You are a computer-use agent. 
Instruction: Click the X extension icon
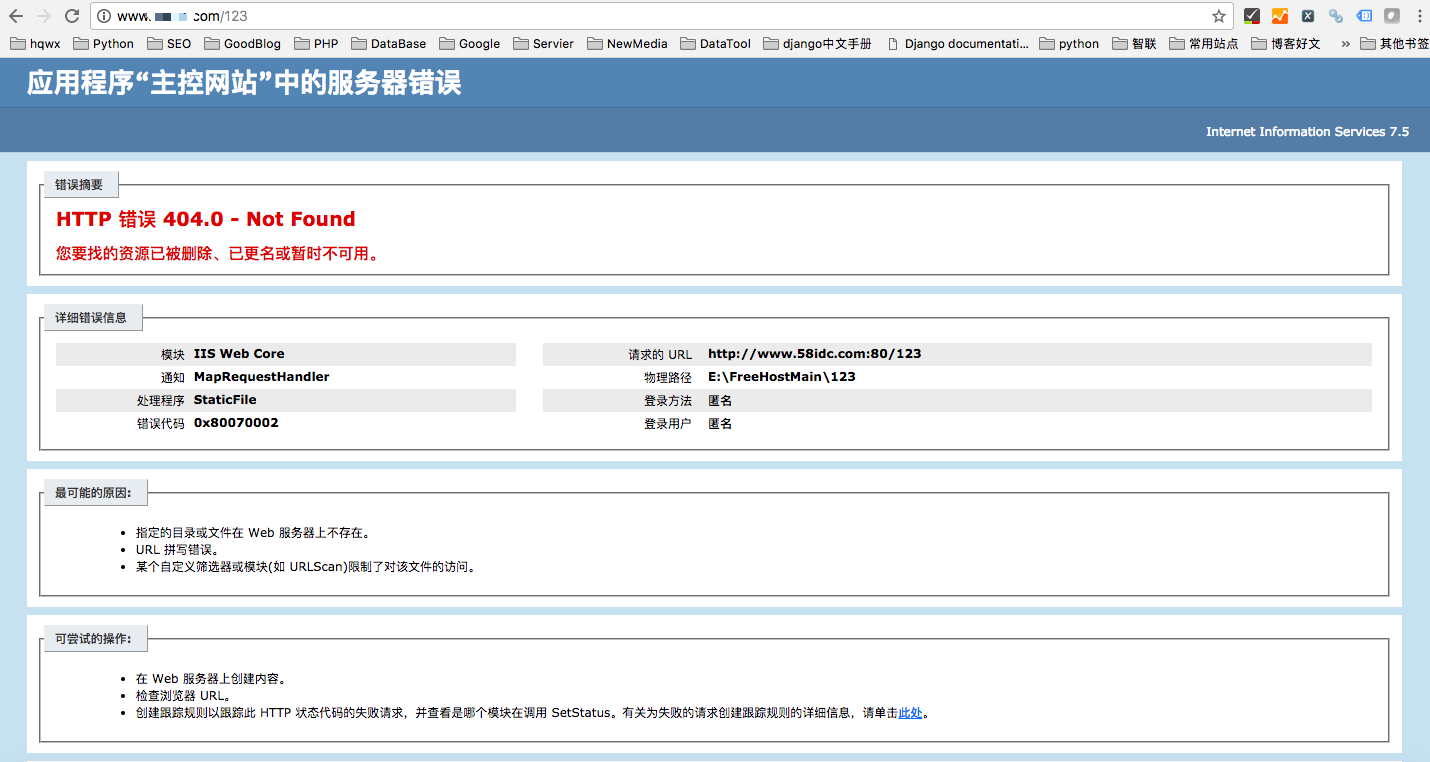pos(1308,15)
